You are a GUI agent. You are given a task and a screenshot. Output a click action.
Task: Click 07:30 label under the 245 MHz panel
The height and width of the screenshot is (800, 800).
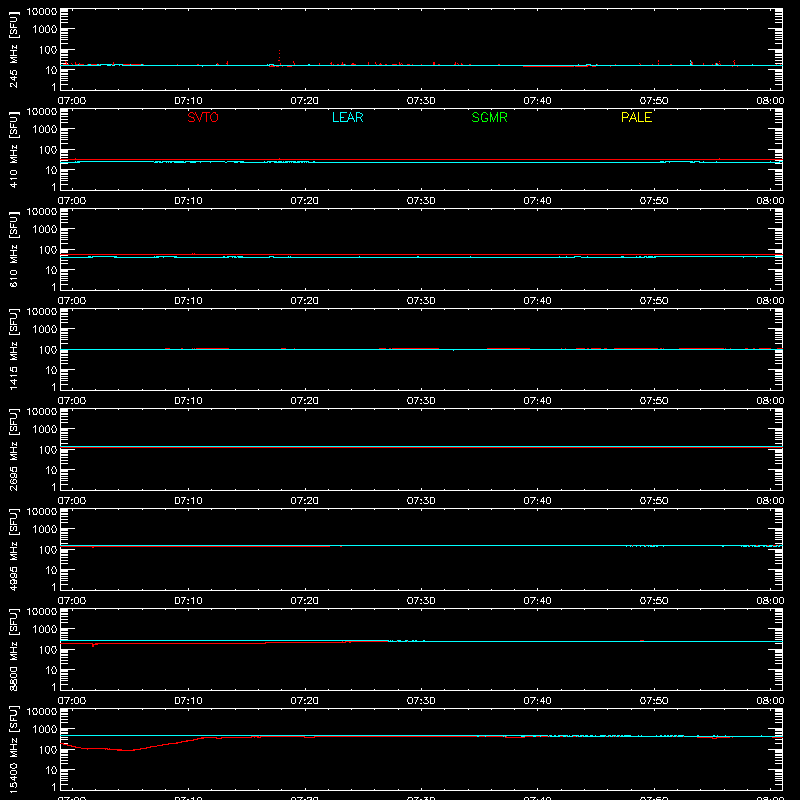point(421,101)
